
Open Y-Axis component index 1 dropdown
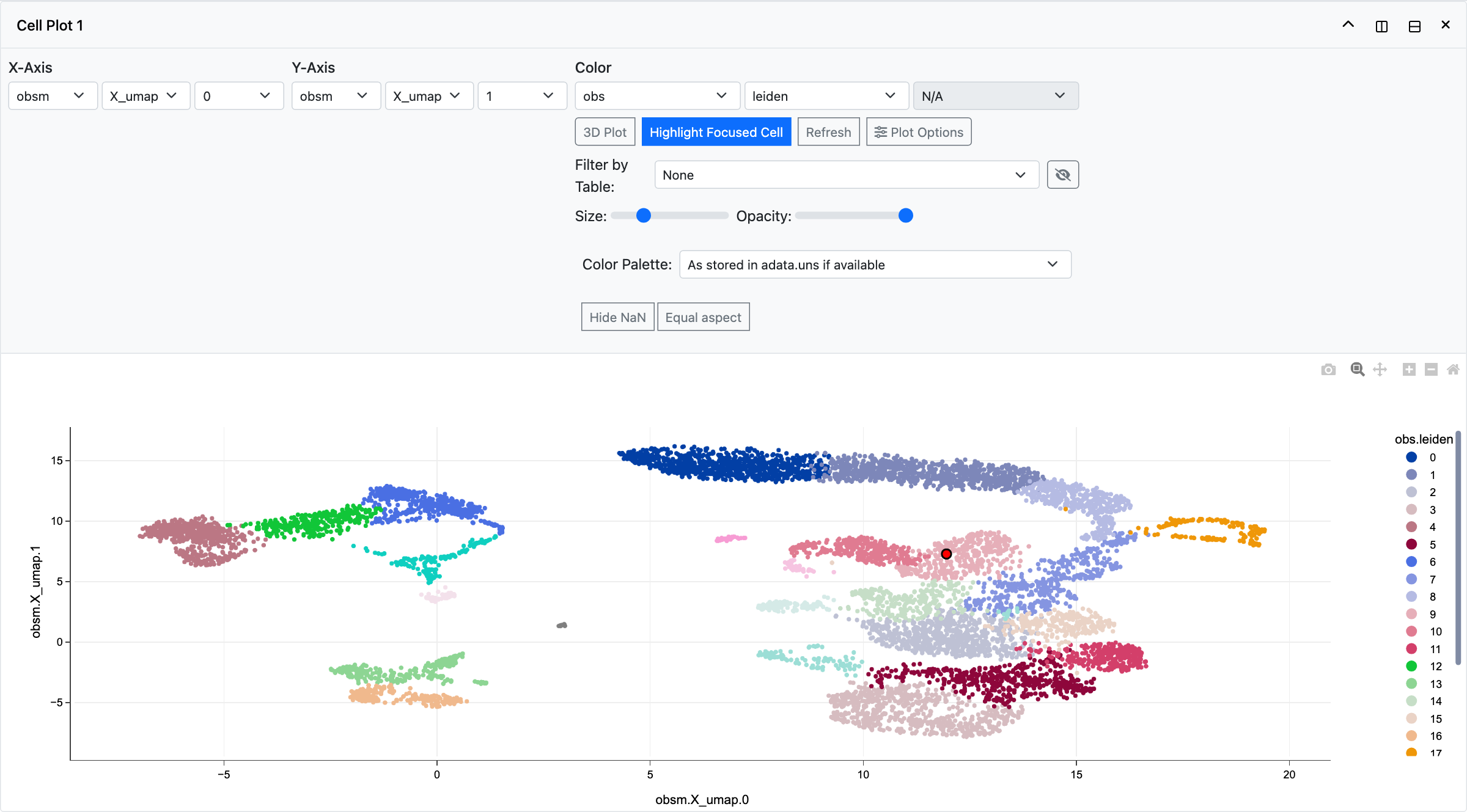click(523, 96)
